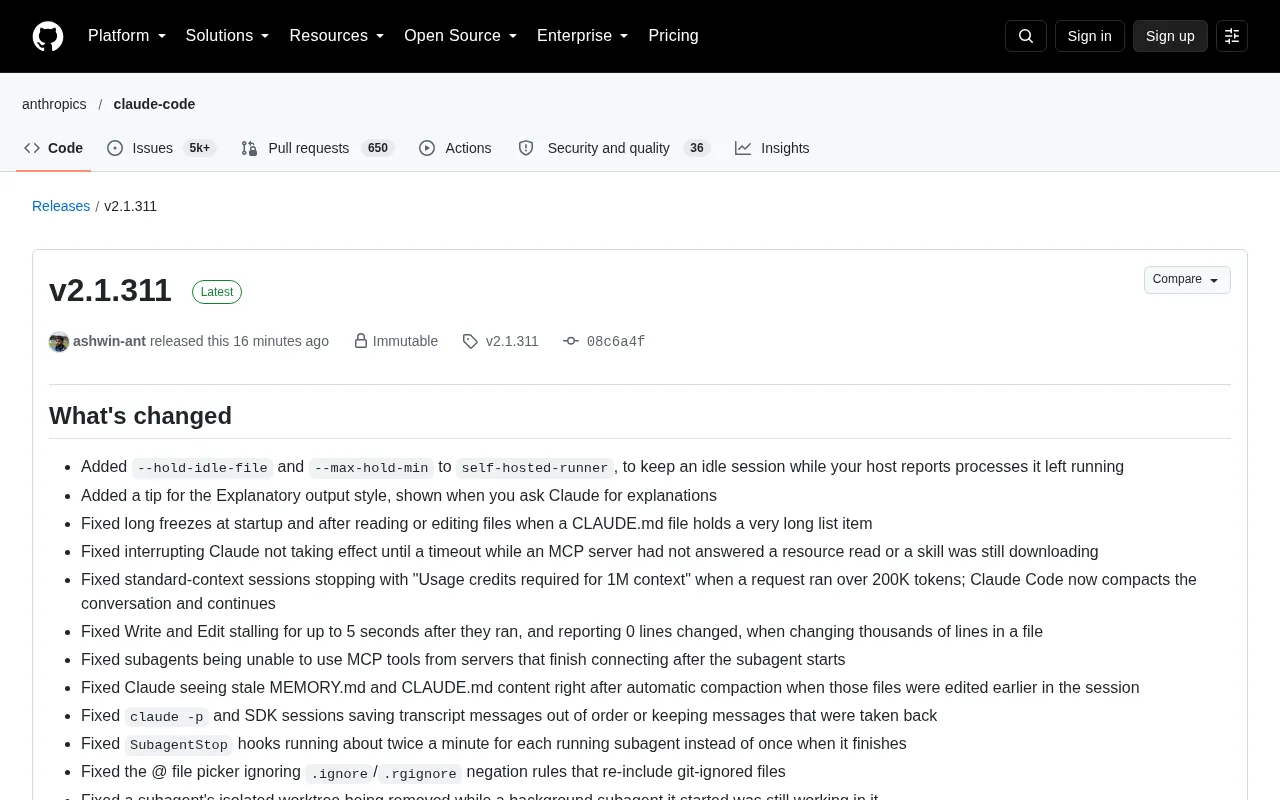The height and width of the screenshot is (800, 1280).
Task: Click the self-hosted-runner code text
Action: [535, 468]
